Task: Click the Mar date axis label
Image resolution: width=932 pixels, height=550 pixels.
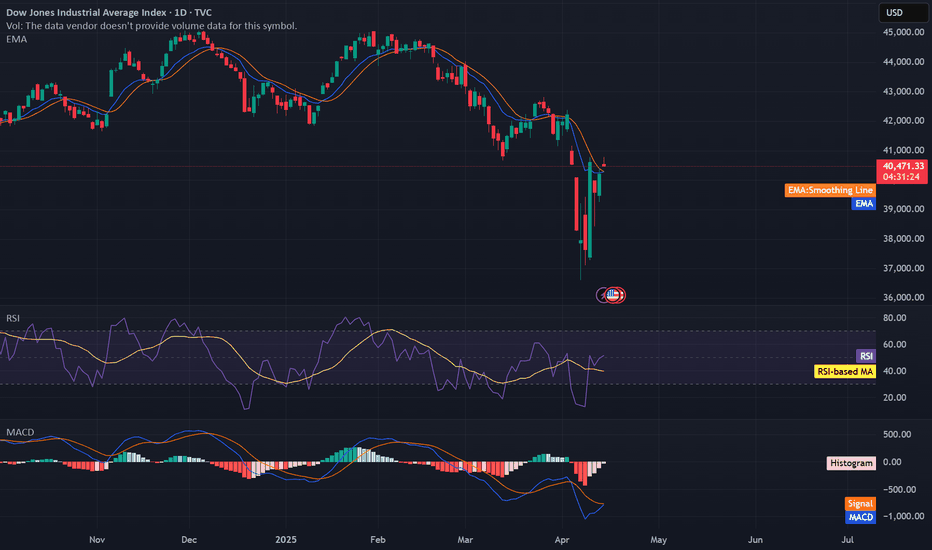Action: [x=465, y=540]
